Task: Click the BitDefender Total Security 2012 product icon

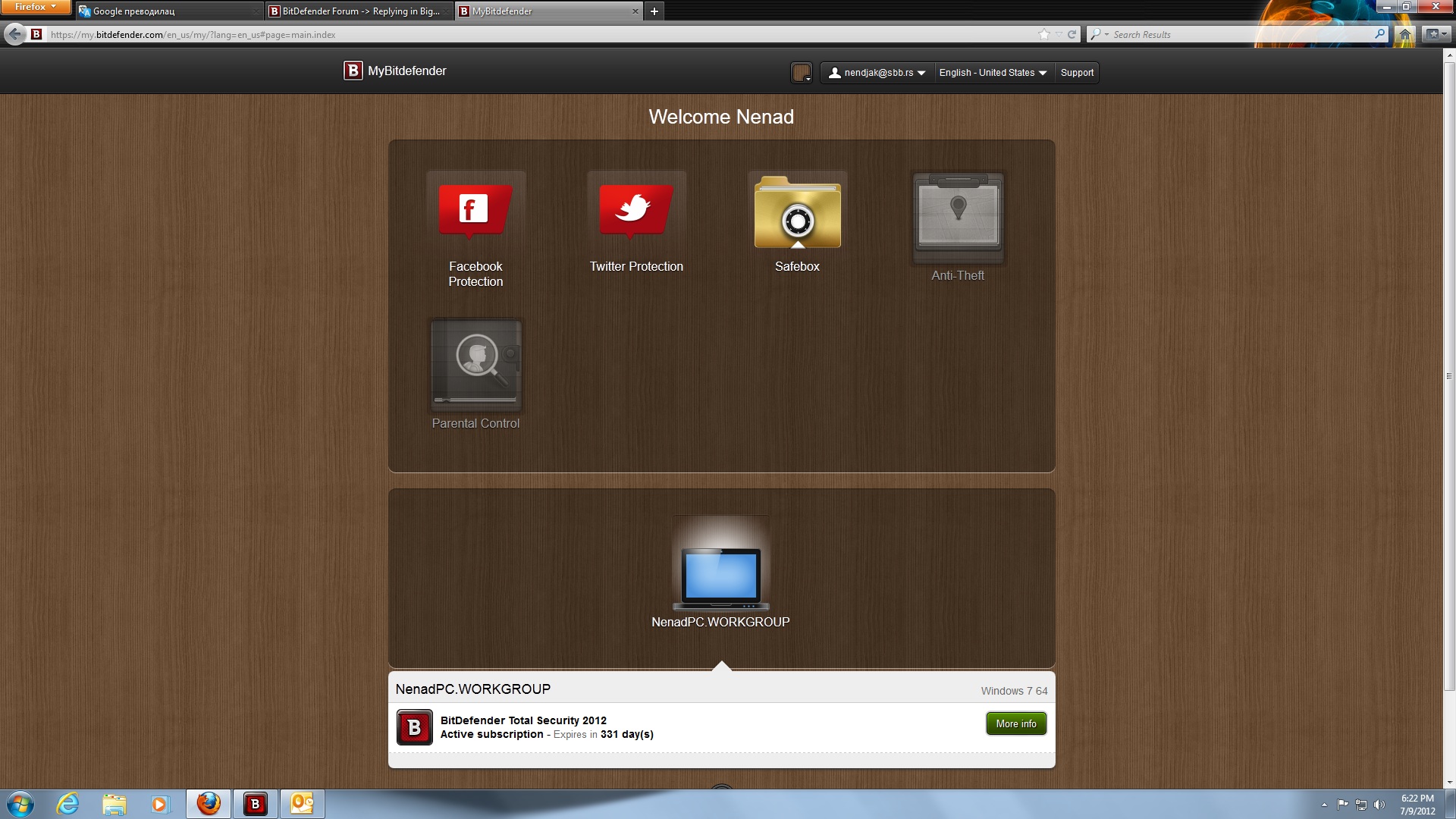Action: coord(414,727)
